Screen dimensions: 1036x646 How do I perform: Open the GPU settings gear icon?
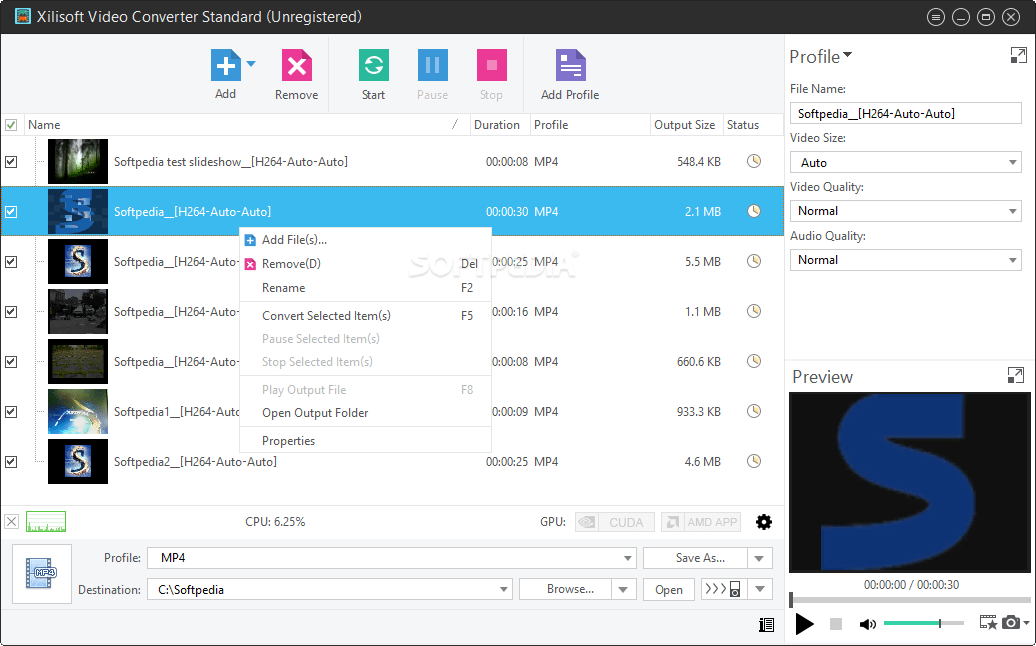coord(764,521)
